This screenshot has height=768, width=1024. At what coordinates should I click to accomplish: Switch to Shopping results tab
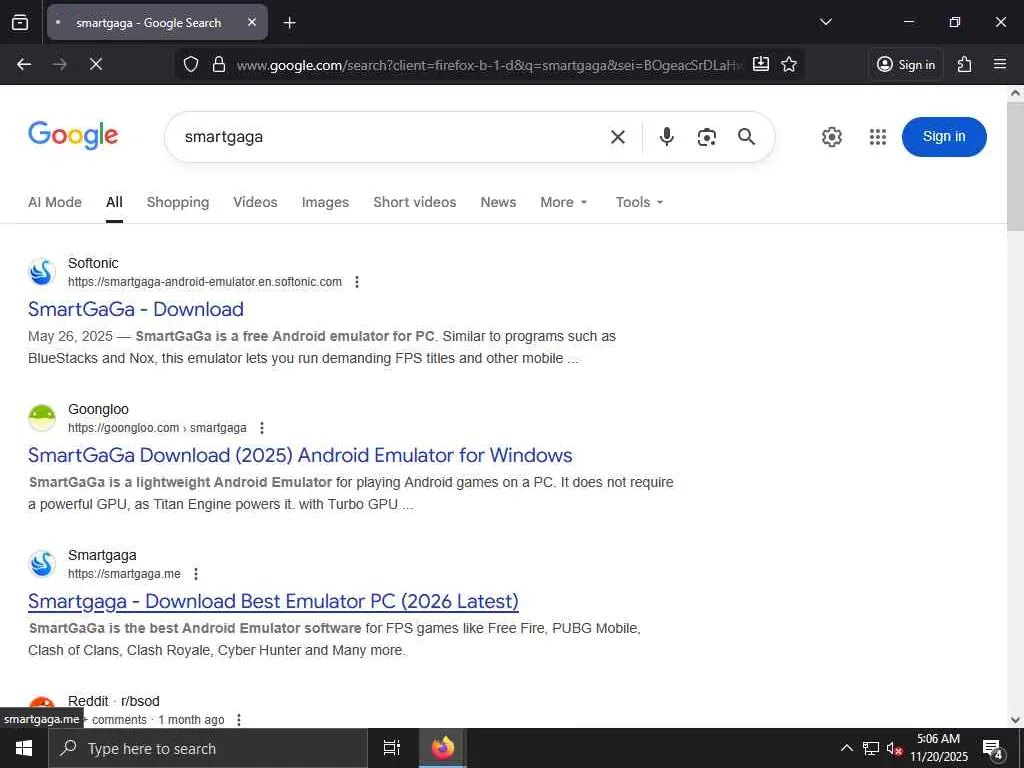(x=178, y=202)
